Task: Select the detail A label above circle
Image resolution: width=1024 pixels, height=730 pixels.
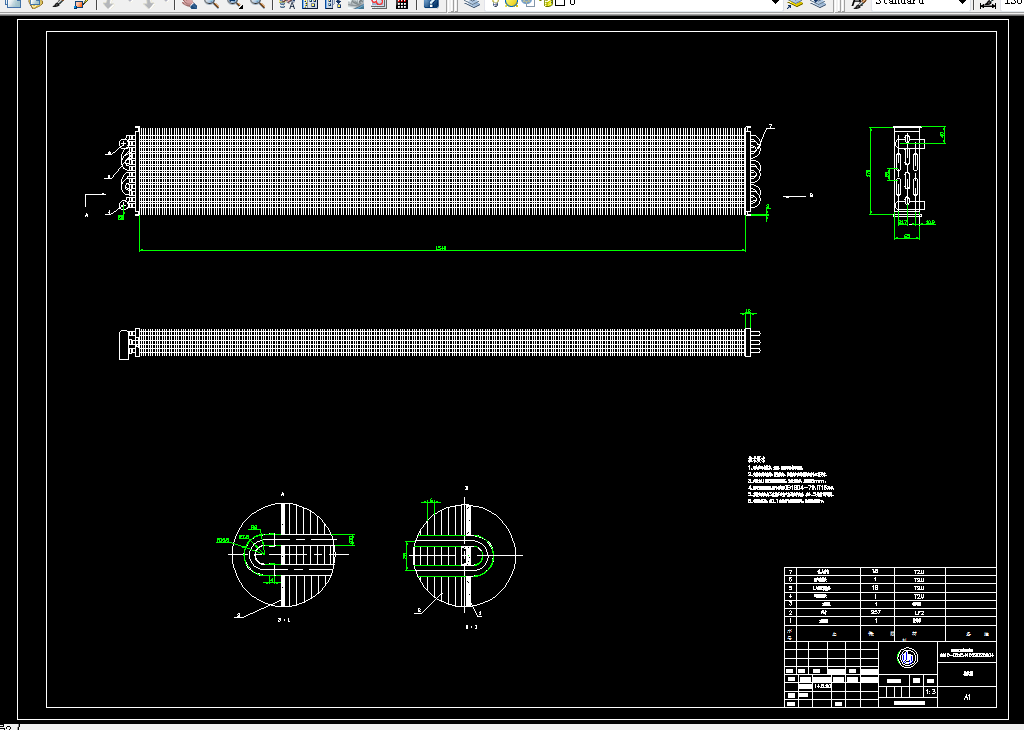Action: click(x=283, y=494)
